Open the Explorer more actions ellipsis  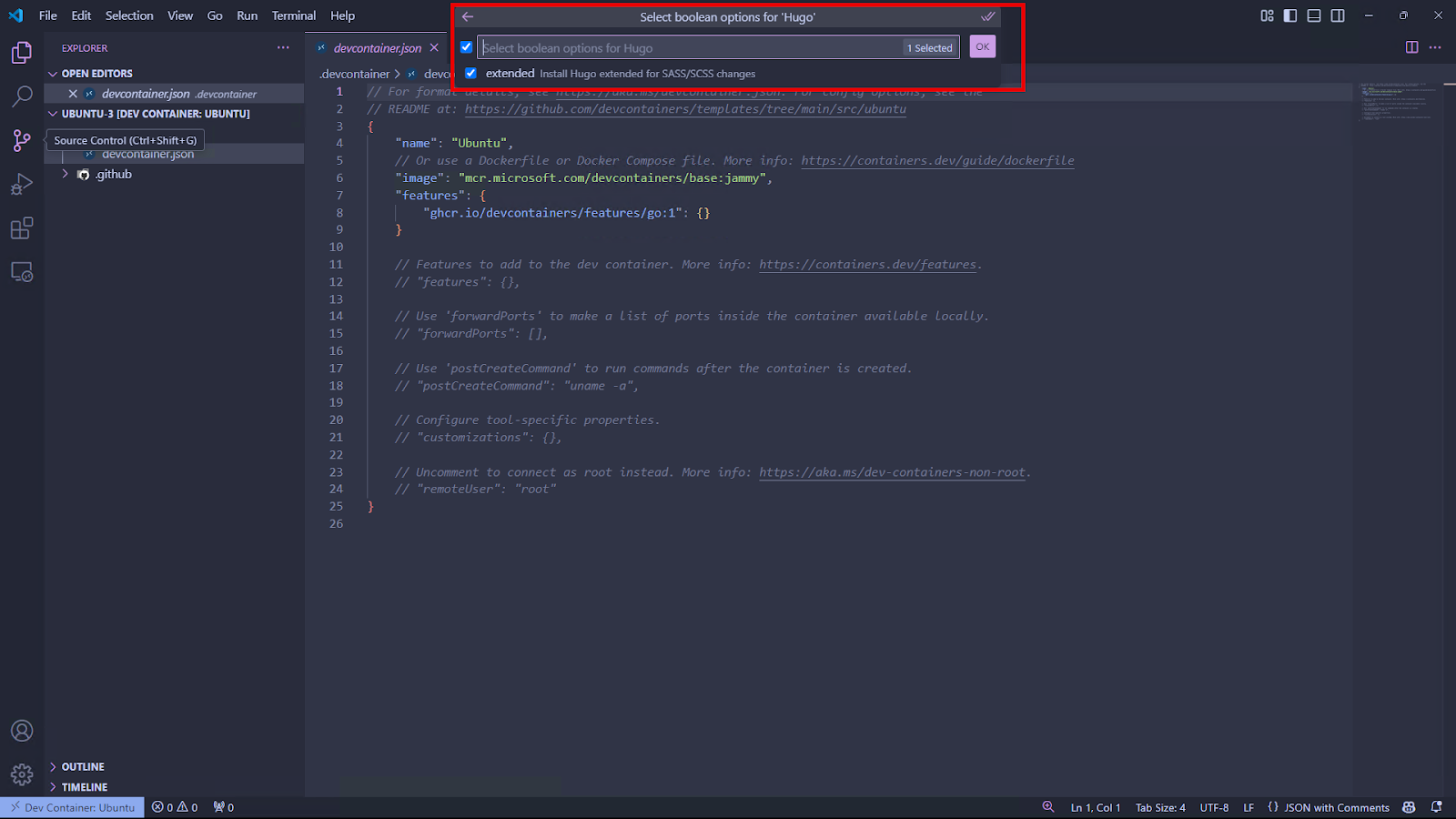pos(283,47)
